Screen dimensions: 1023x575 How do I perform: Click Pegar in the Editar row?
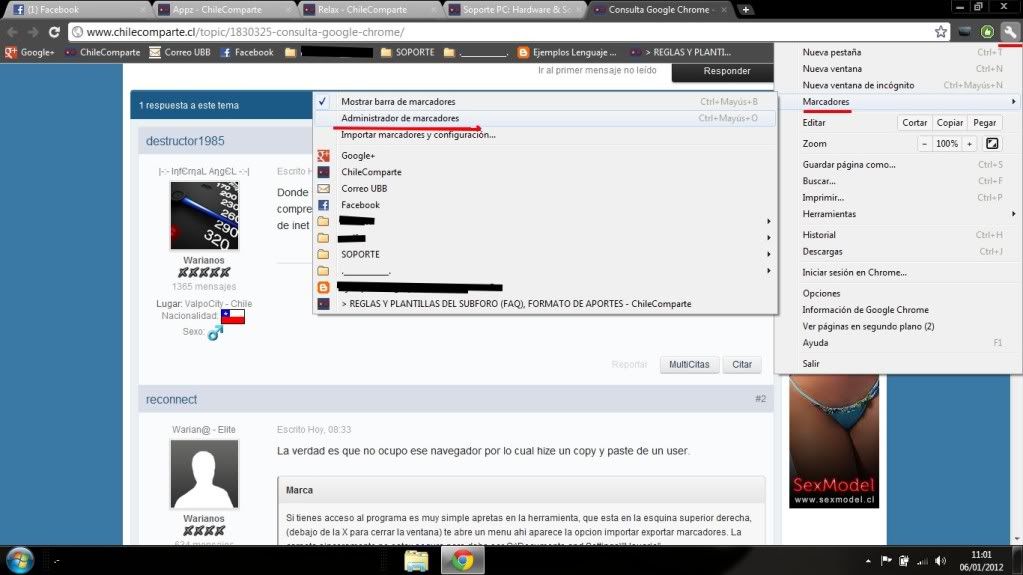coord(985,123)
